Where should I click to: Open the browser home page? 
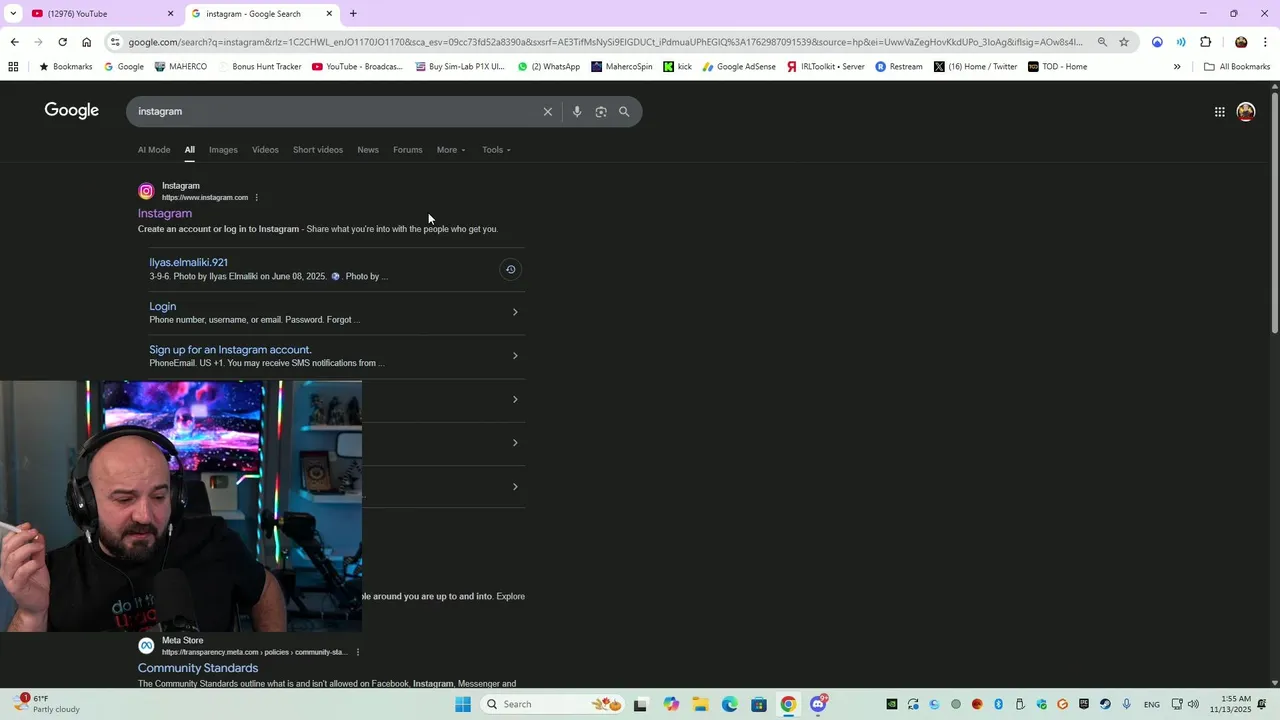87,42
